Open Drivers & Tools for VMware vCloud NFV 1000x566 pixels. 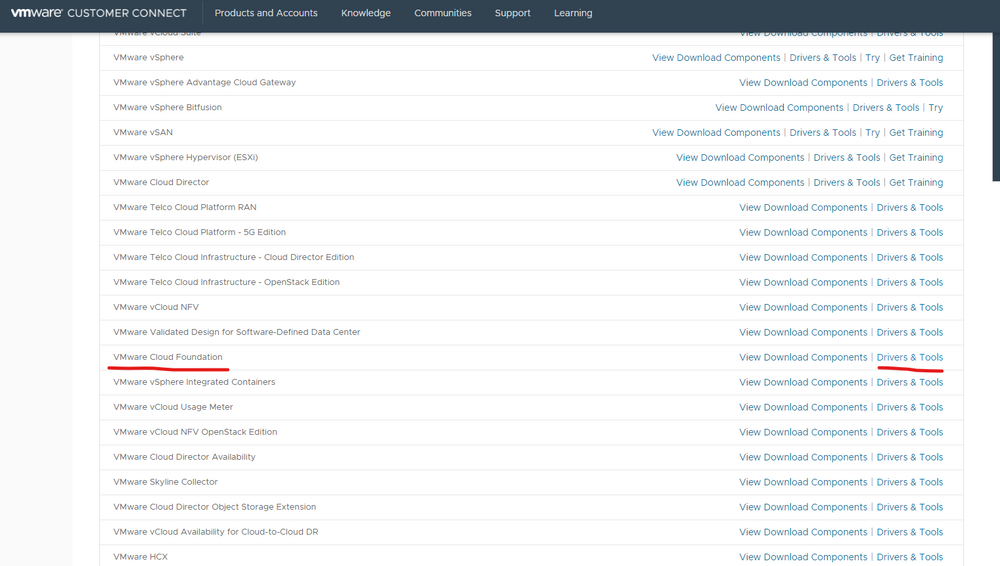coord(909,307)
